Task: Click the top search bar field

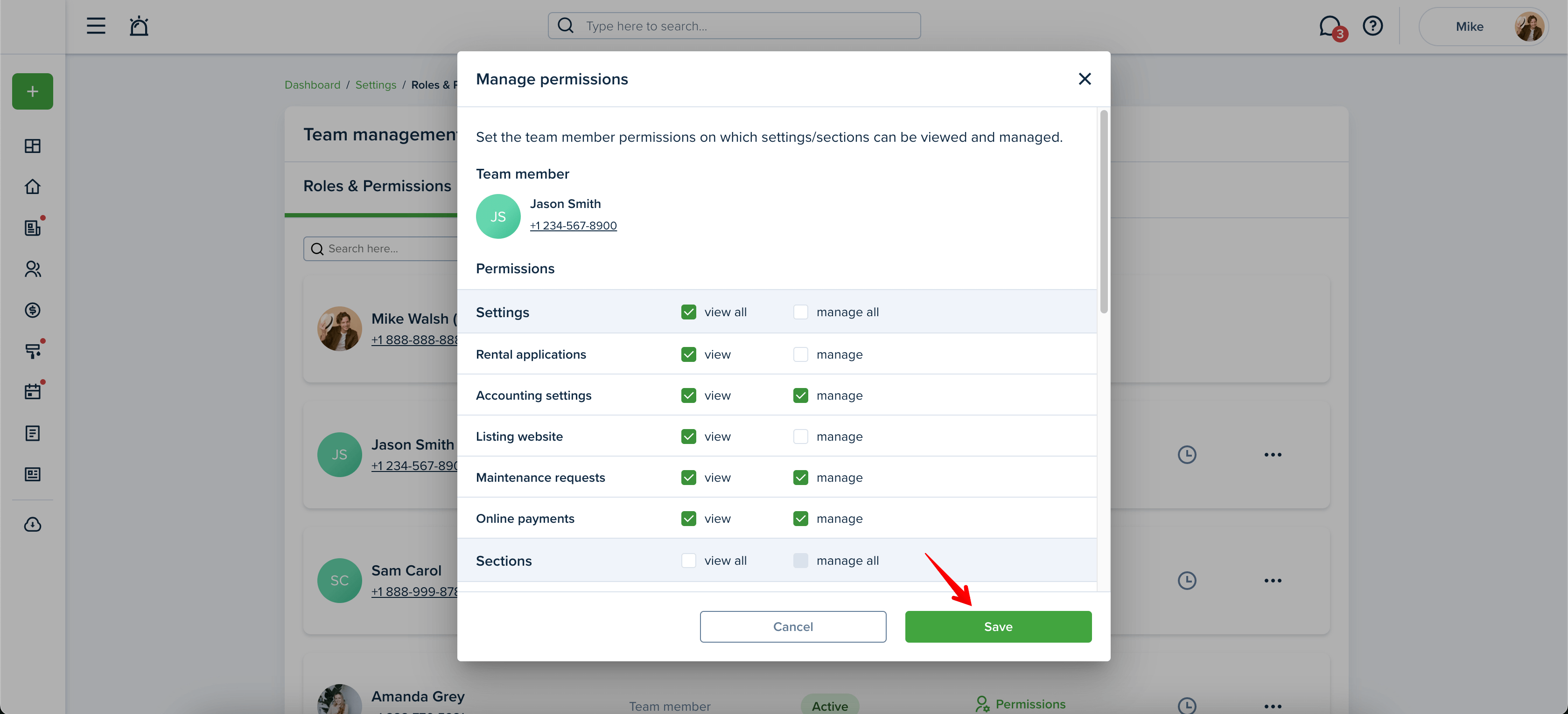Action: pyautogui.click(x=734, y=26)
